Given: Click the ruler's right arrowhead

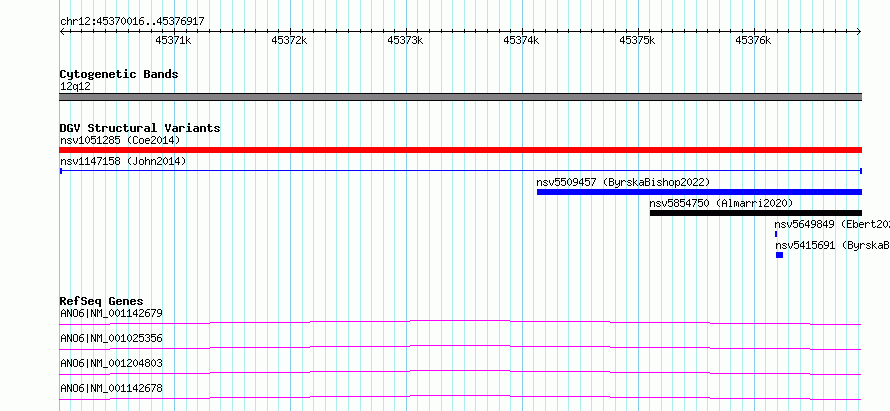Looking at the screenshot, I should point(859,32).
